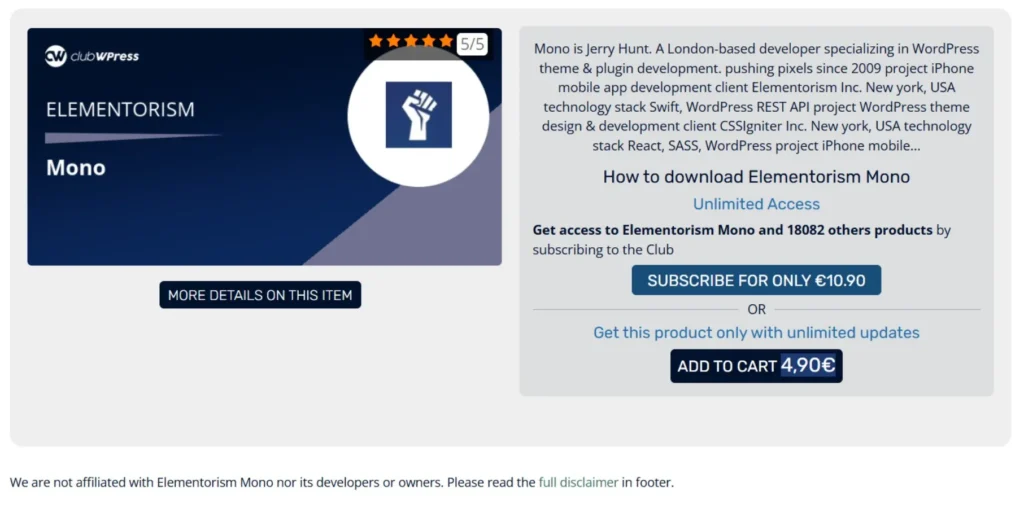Screen dimensions: 1024x508
Task: Open the full disclaimer link
Action: [578, 483]
